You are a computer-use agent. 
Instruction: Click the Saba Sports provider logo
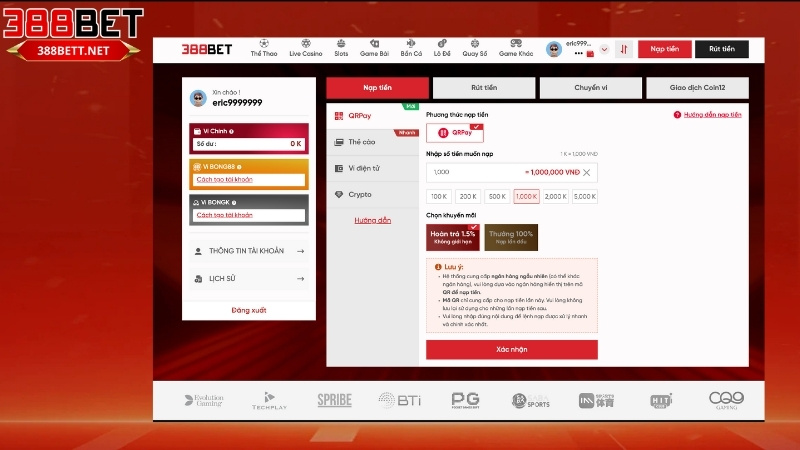pyautogui.click(x=531, y=401)
